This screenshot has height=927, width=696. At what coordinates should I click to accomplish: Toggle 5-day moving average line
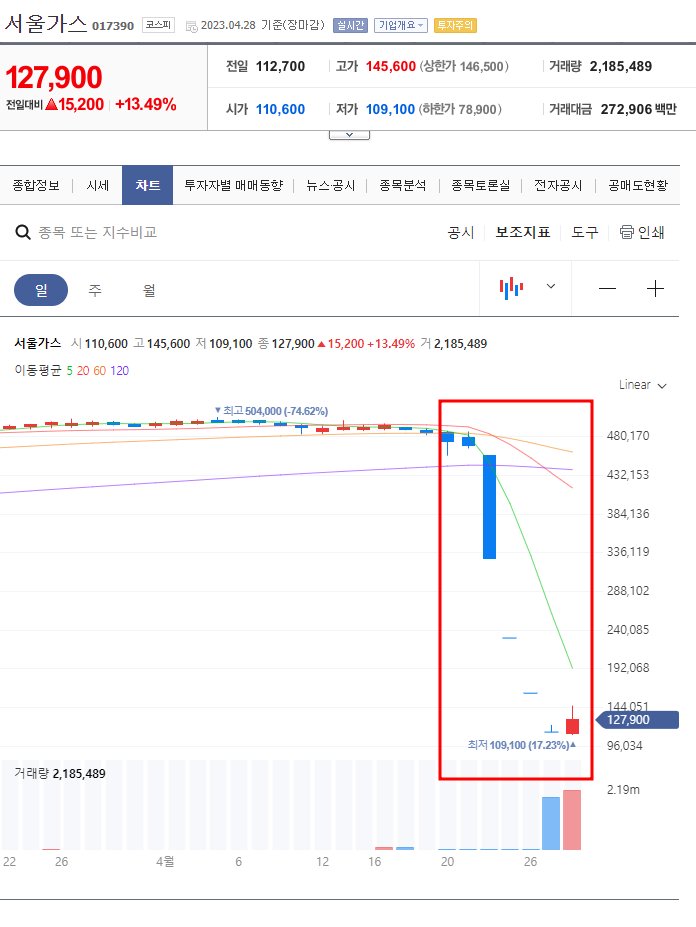pyautogui.click(x=69, y=371)
